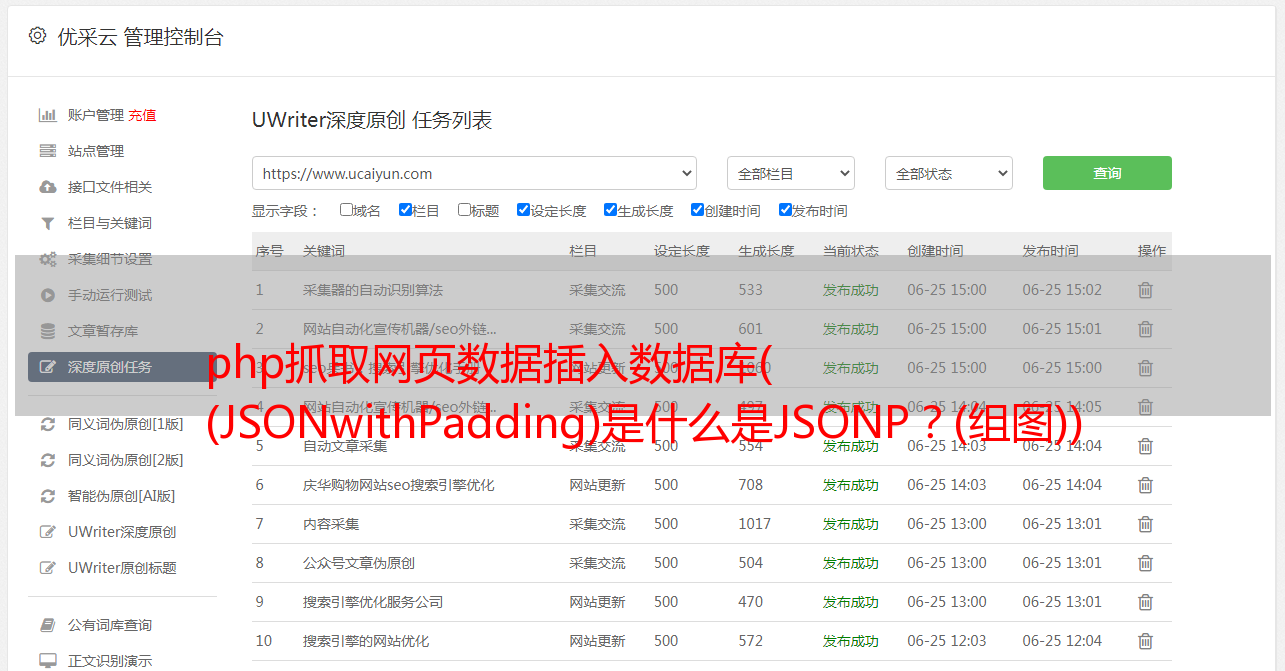Delete the task 自动文章采集

tap(1145, 446)
